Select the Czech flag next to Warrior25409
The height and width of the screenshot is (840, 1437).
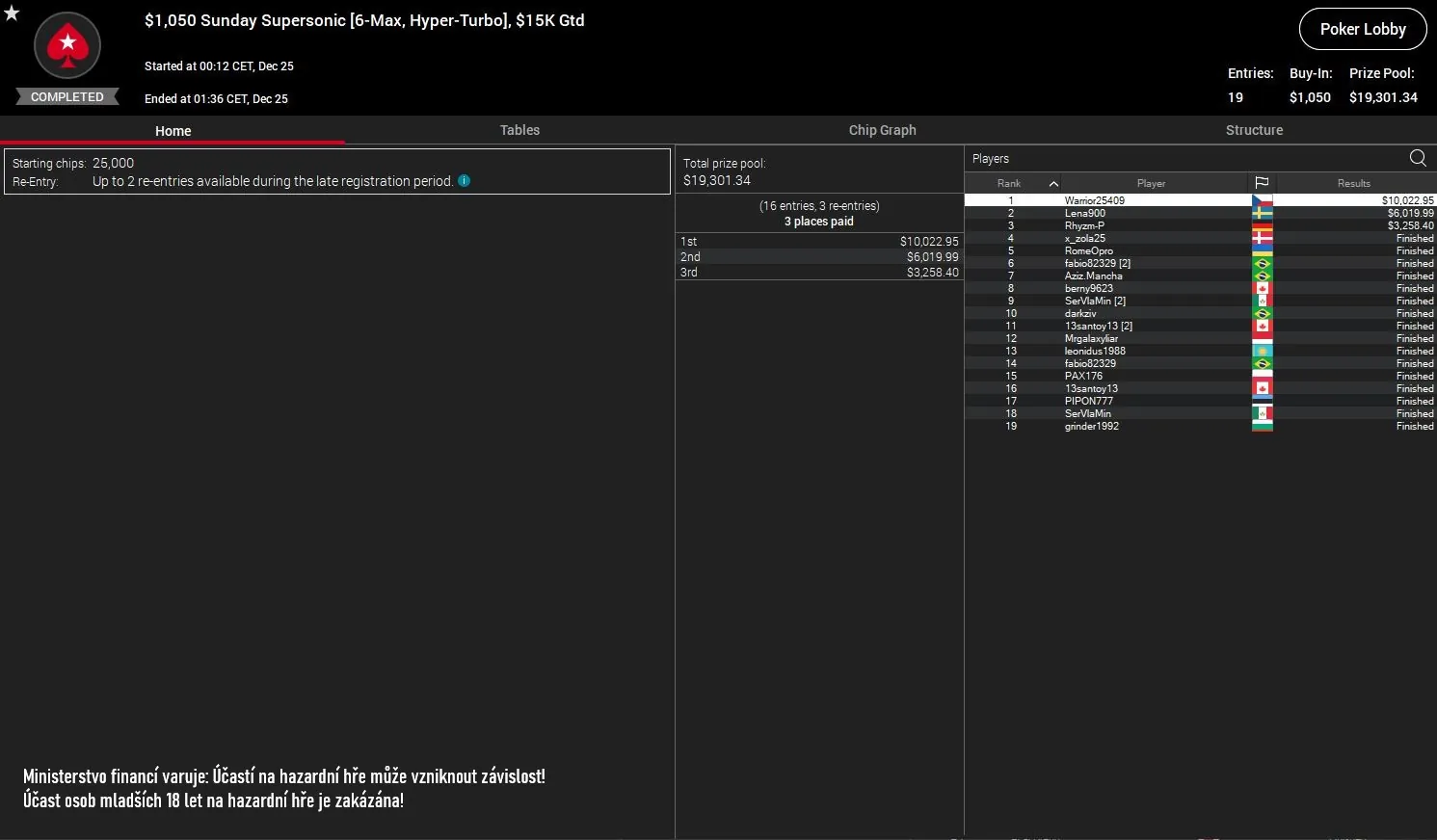pyautogui.click(x=1263, y=199)
